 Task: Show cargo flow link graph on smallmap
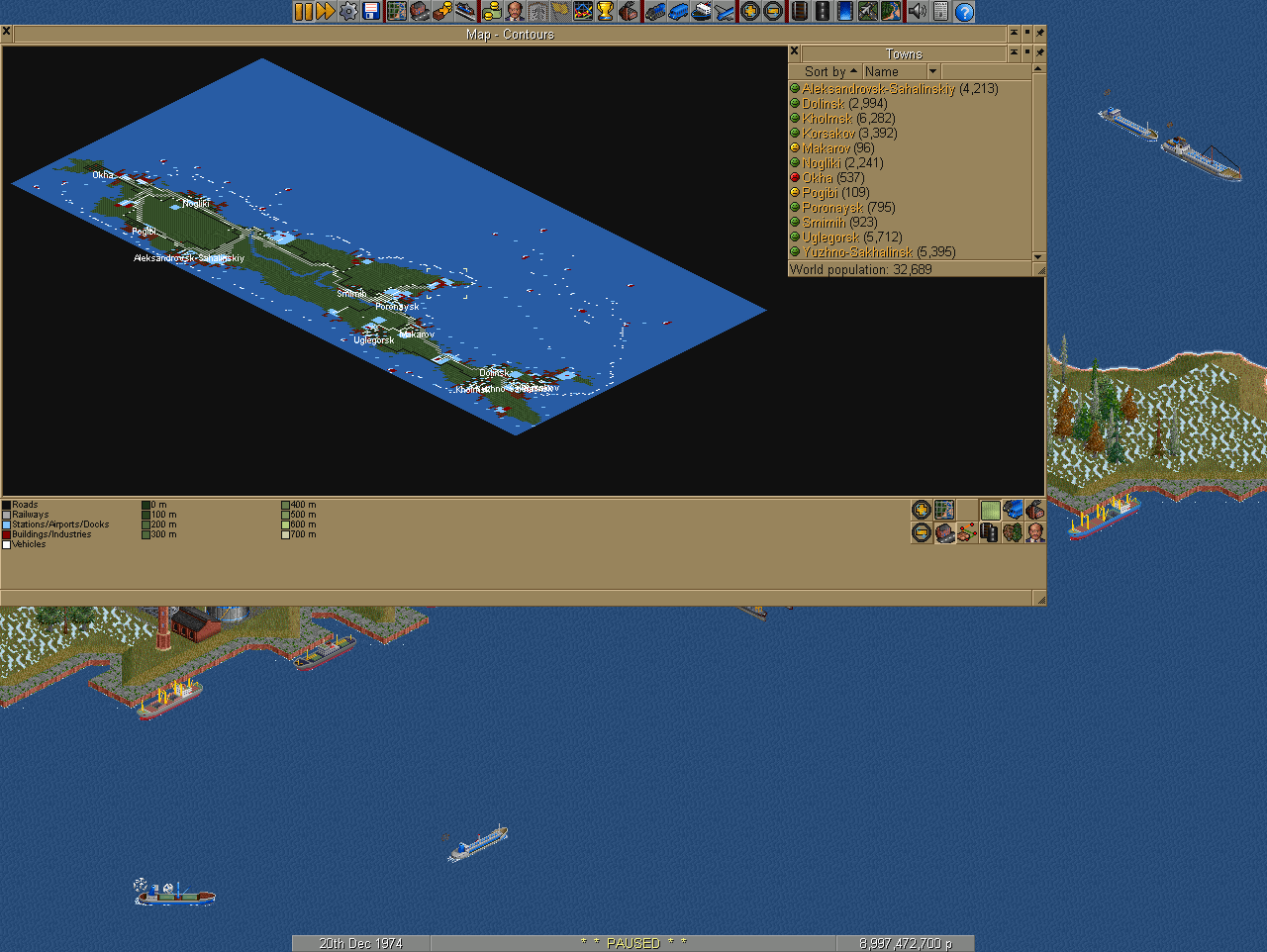967,532
